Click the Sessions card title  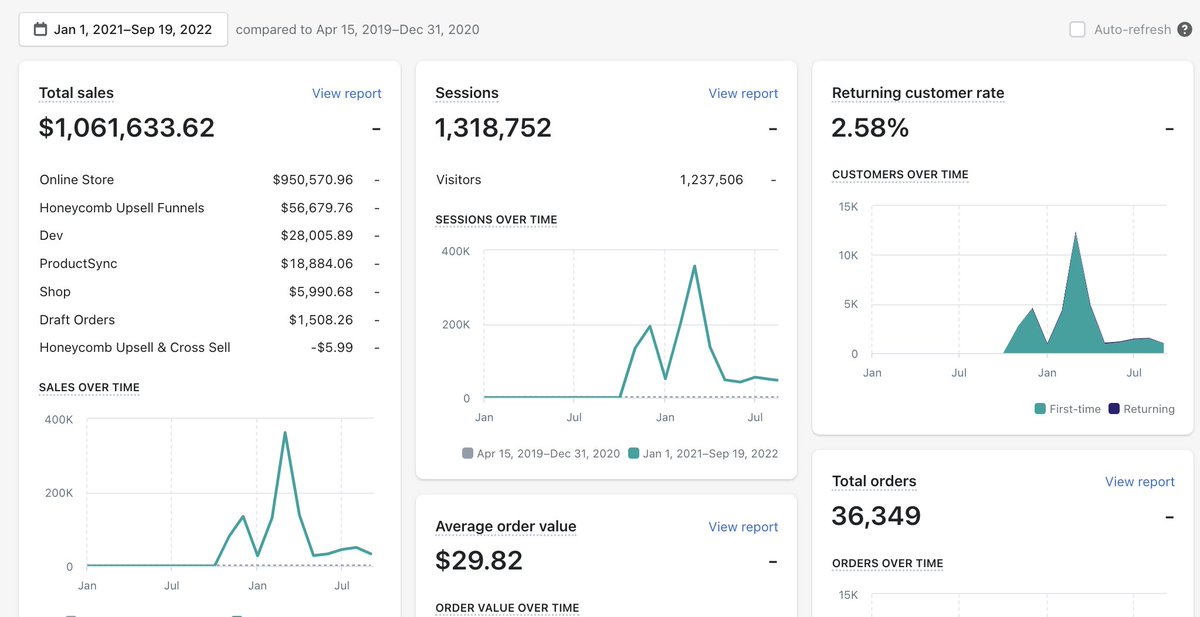[x=467, y=93]
